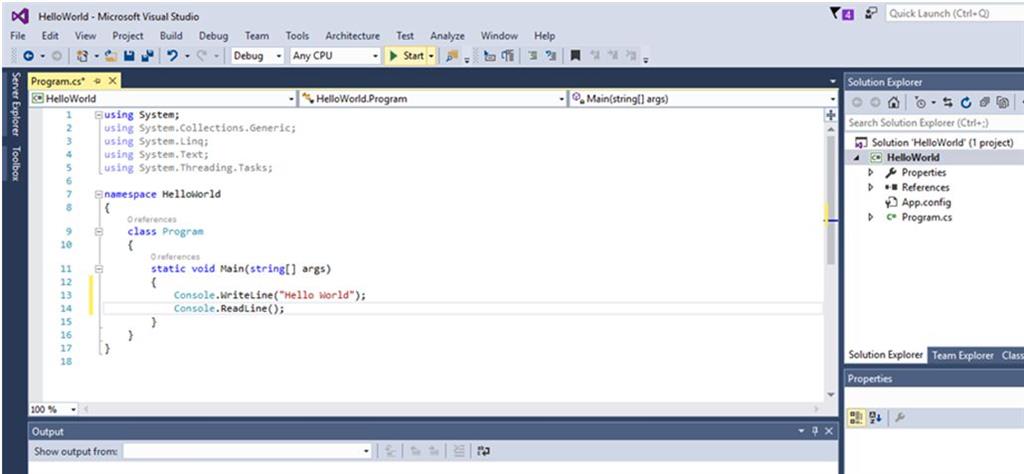The image size is (1024, 474).
Task: Click the Open File toolbar icon
Action: tap(111, 56)
